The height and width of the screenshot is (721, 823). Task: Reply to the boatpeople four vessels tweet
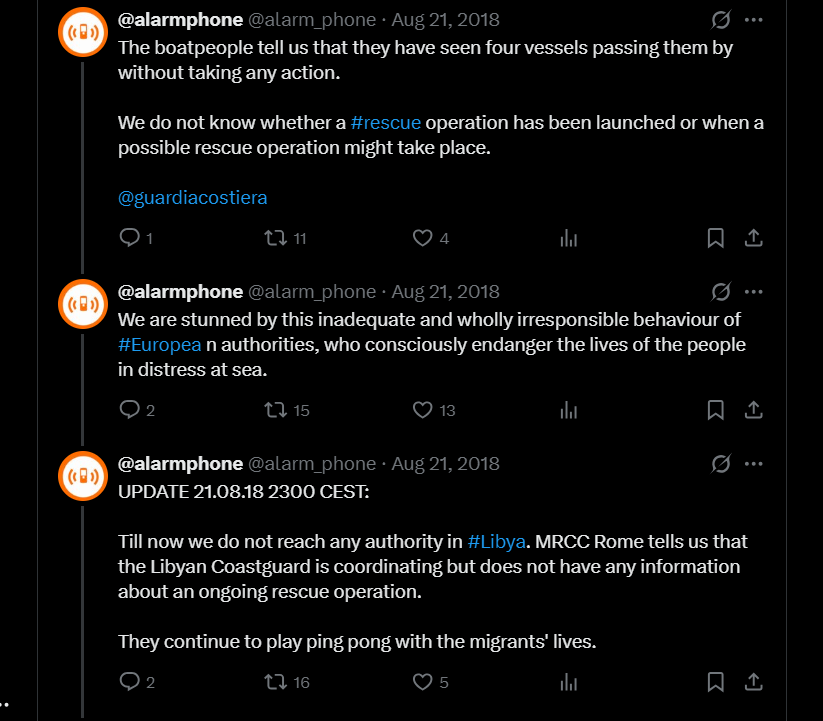point(129,238)
